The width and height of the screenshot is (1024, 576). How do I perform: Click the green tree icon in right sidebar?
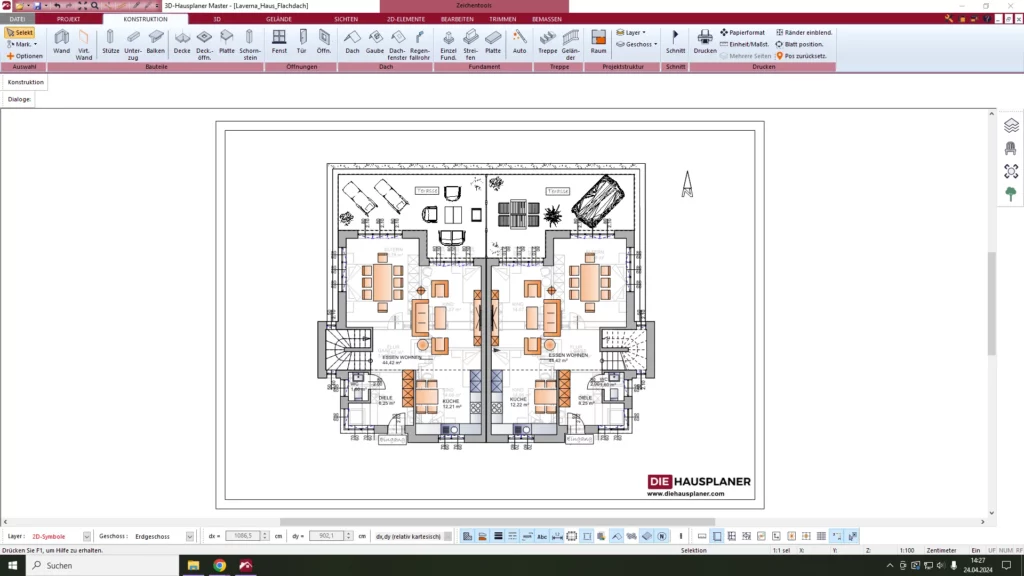(x=1011, y=194)
